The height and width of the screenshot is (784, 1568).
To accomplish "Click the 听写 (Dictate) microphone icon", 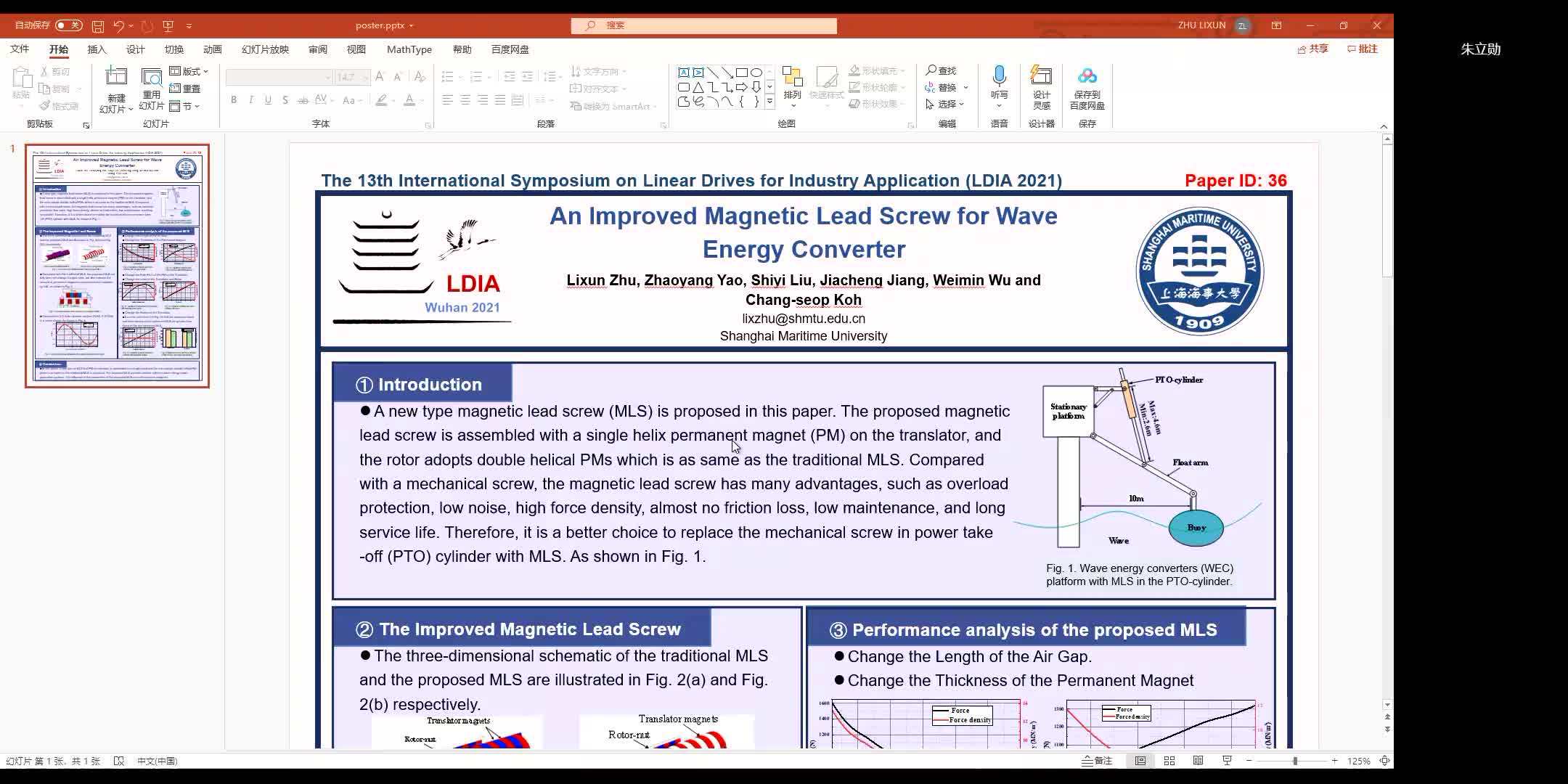I will [x=999, y=76].
